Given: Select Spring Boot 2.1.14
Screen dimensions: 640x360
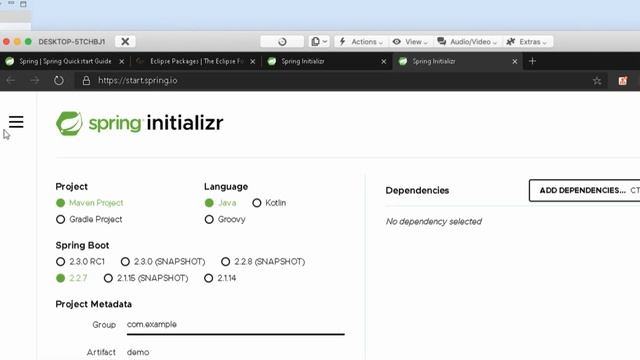Looking at the screenshot, I should tap(209, 278).
